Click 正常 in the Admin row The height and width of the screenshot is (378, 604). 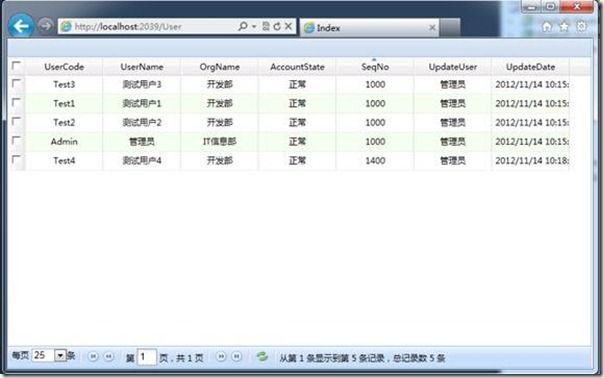coord(297,141)
